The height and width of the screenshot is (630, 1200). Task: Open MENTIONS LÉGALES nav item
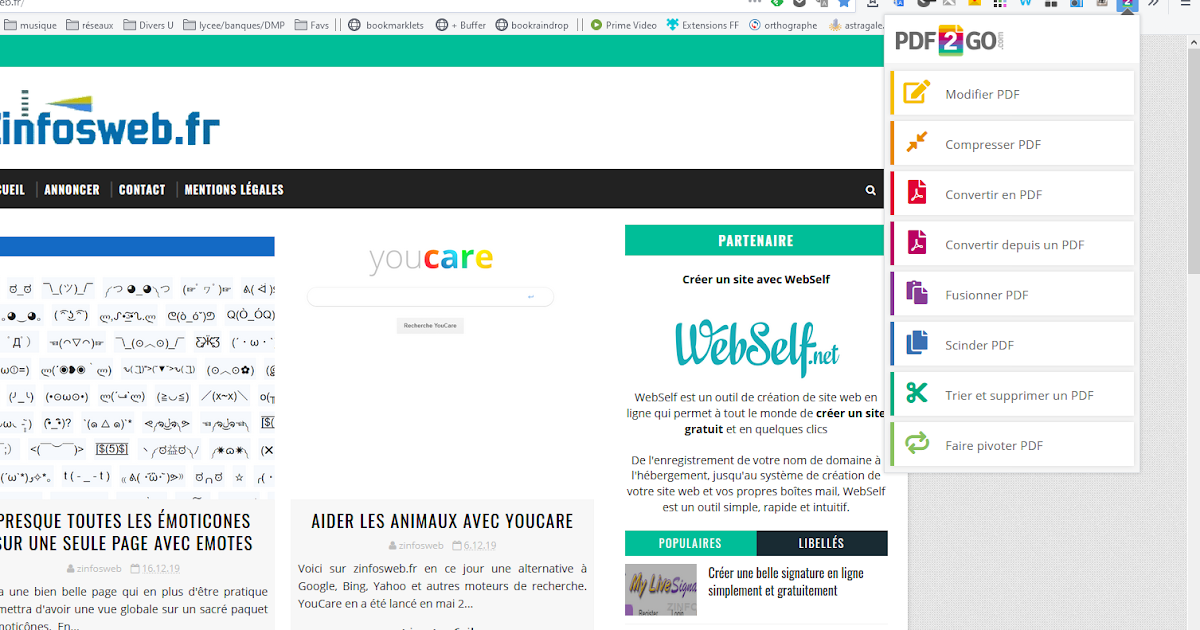point(234,189)
